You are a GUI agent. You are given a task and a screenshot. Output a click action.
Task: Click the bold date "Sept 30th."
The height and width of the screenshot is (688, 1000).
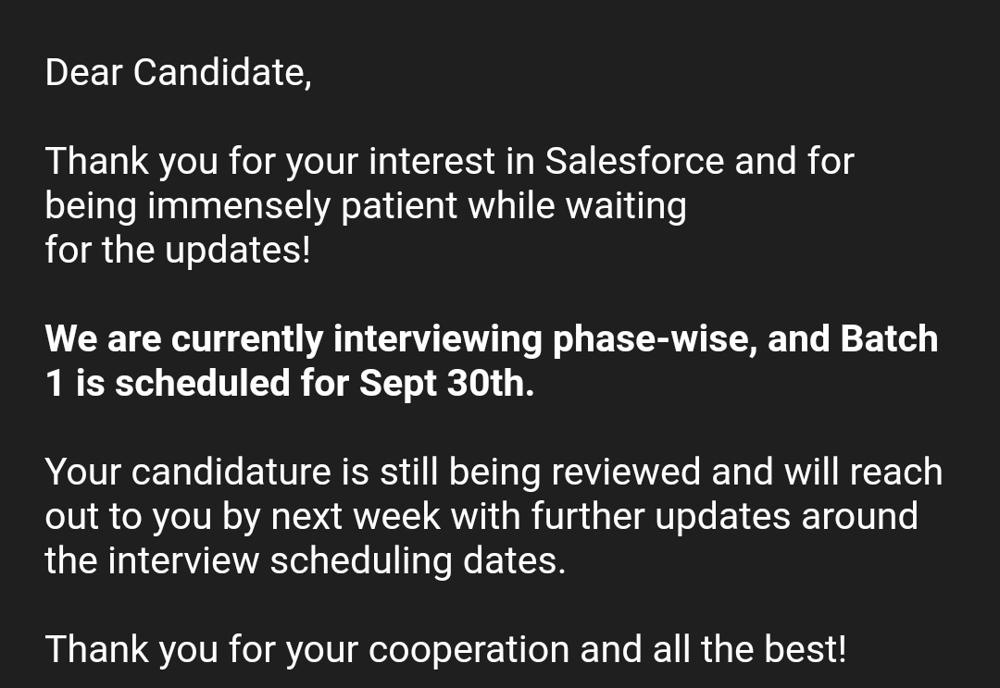tap(446, 383)
